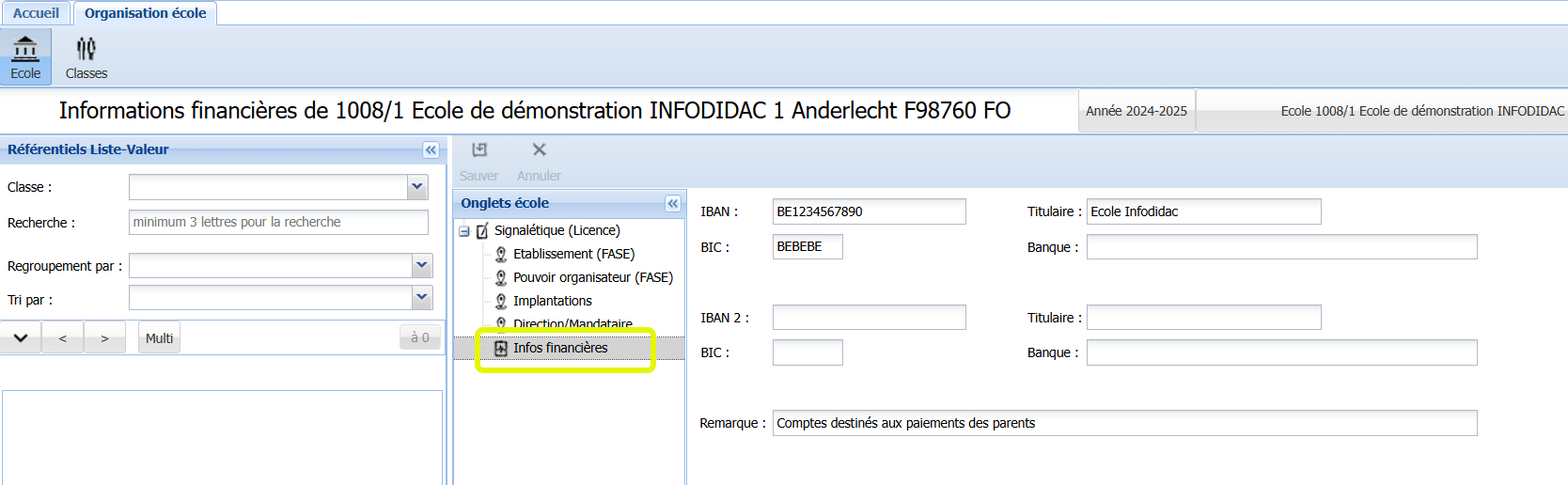Click the Annuler cancel icon
This screenshot has width=1568, height=485.
click(x=539, y=150)
